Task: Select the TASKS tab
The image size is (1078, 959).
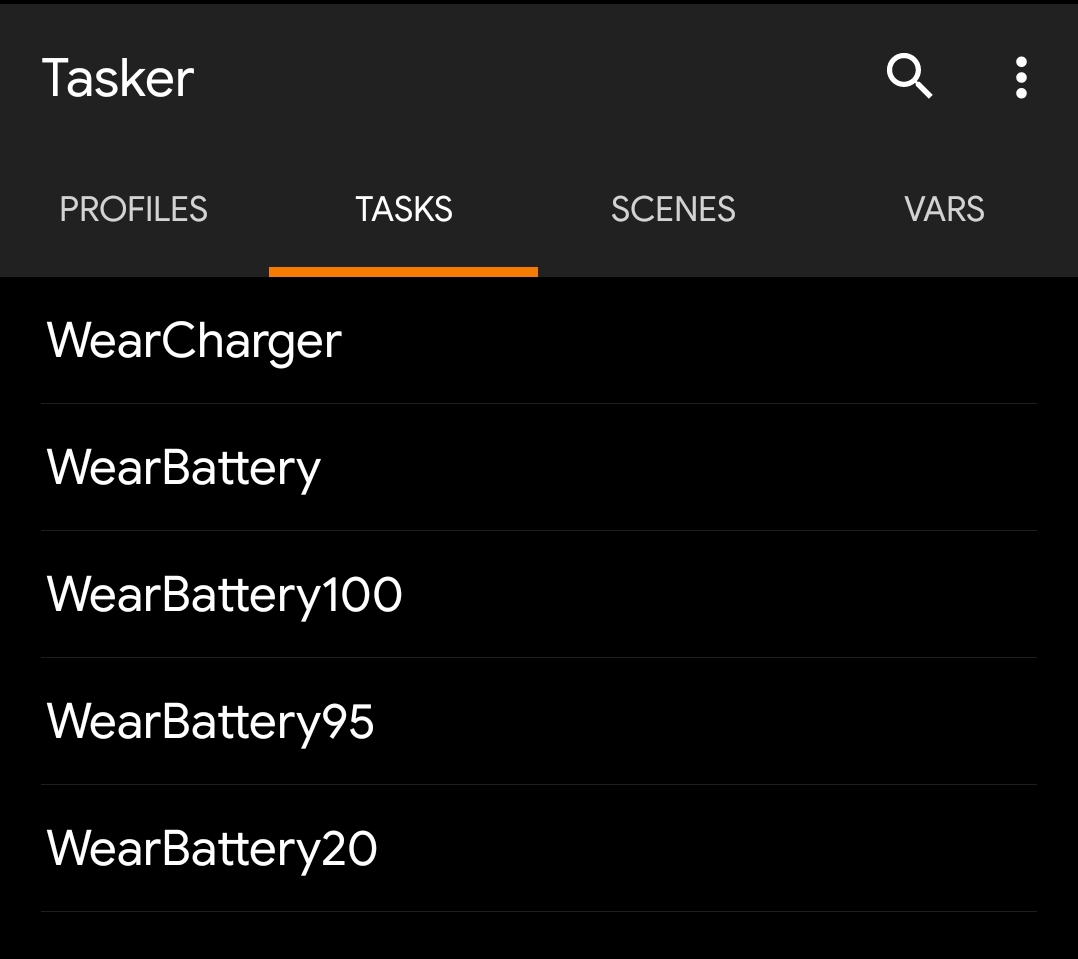Action: [404, 209]
